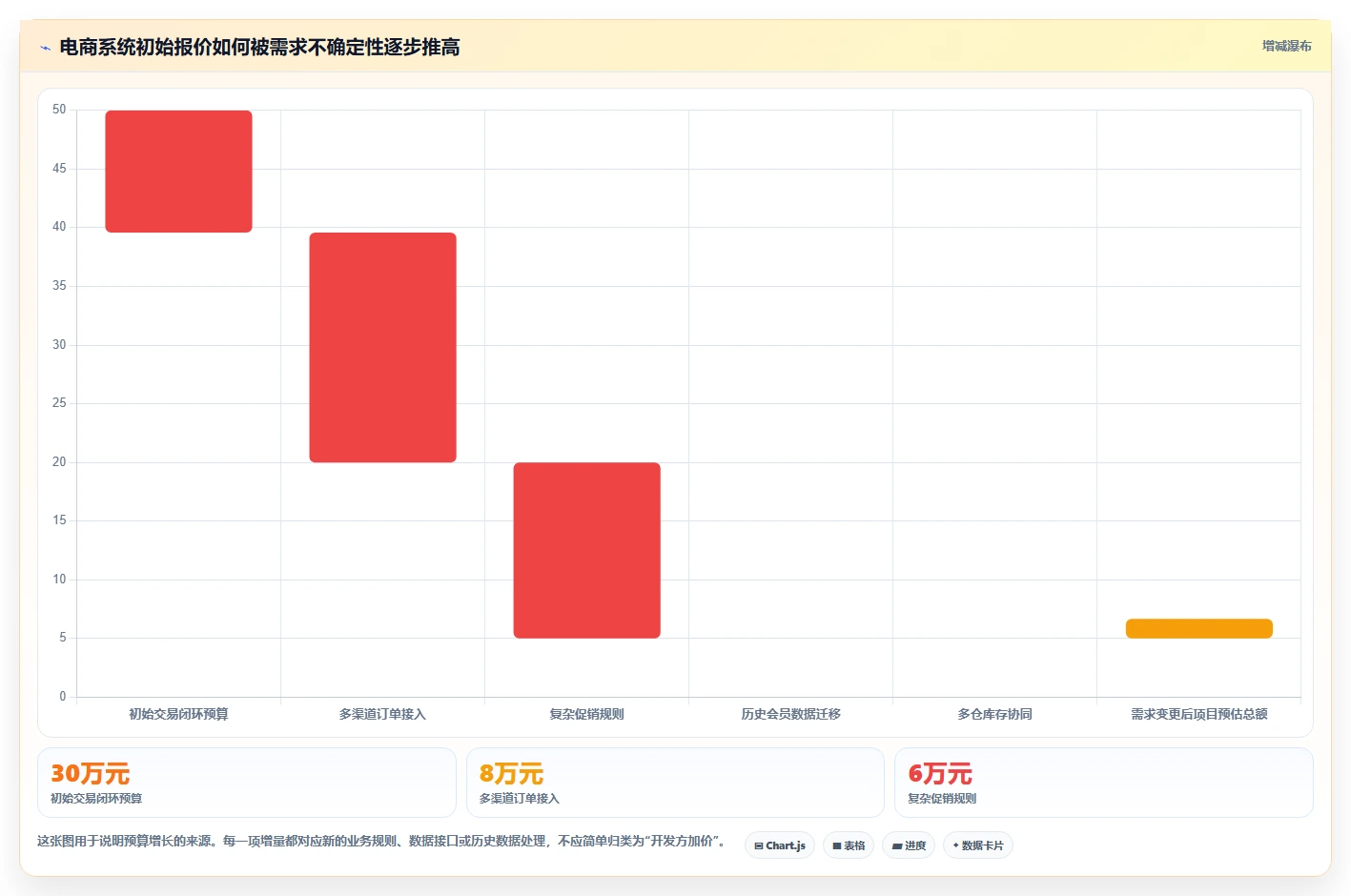1351x896 pixels.
Task: Click the description text starting with 这张图用于说明预算增长的来源
Action: [383, 841]
